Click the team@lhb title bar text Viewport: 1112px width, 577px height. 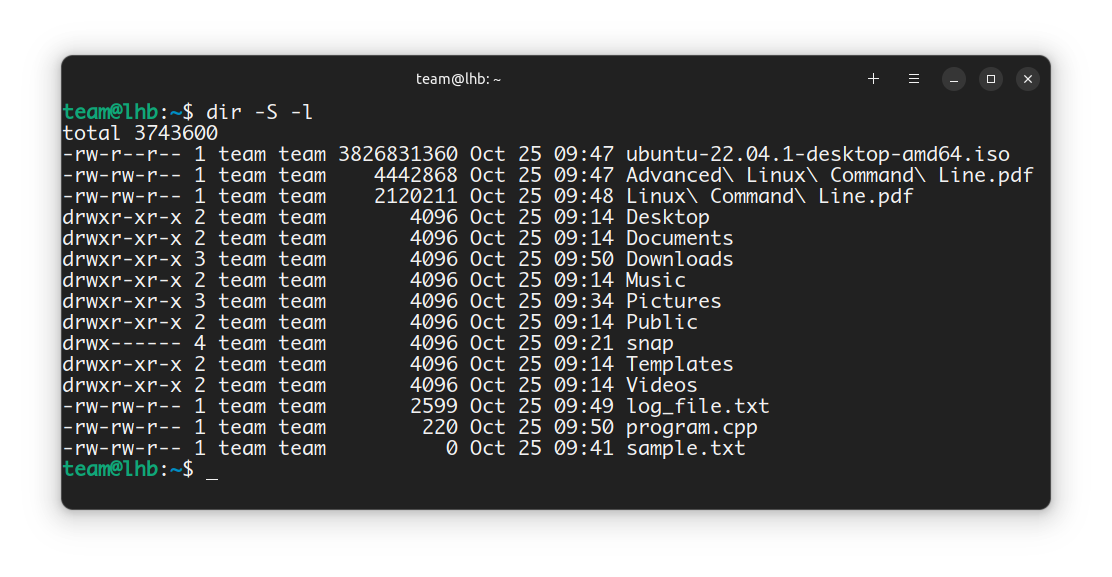[458, 79]
